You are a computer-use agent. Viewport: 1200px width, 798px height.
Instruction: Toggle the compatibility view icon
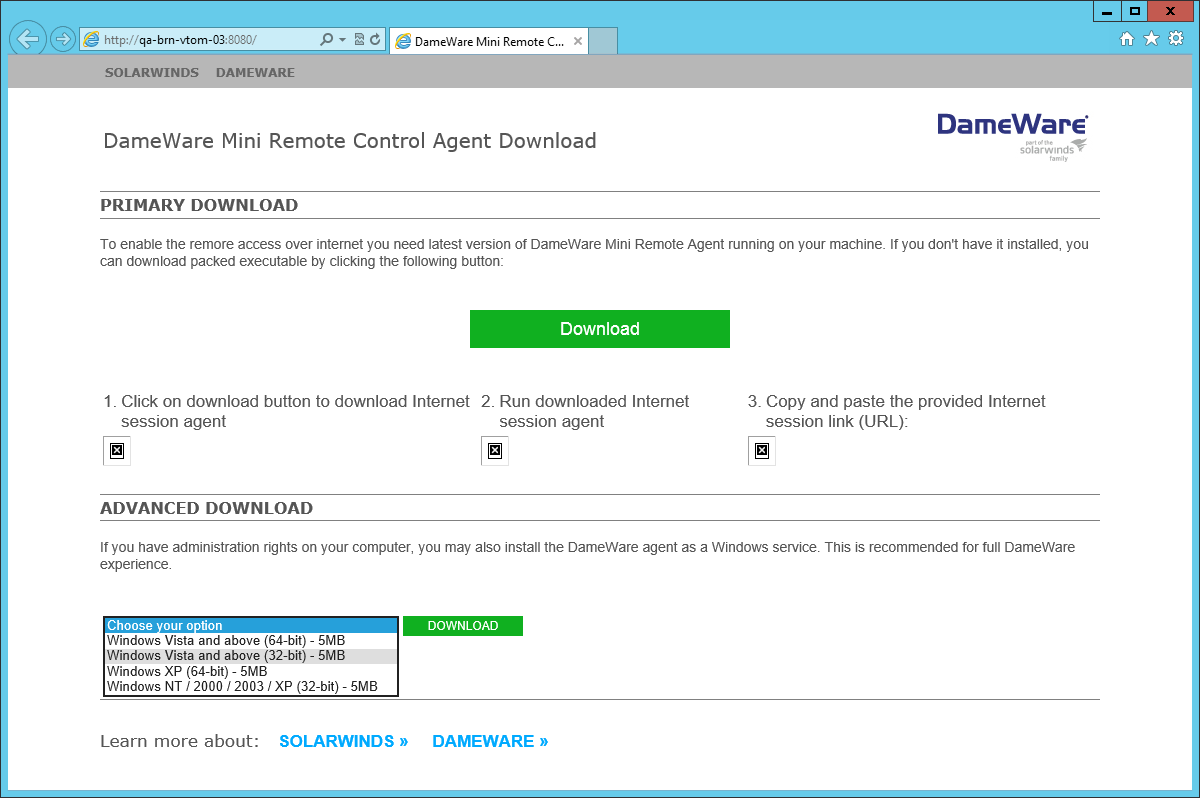pyautogui.click(x=359, y=40)
